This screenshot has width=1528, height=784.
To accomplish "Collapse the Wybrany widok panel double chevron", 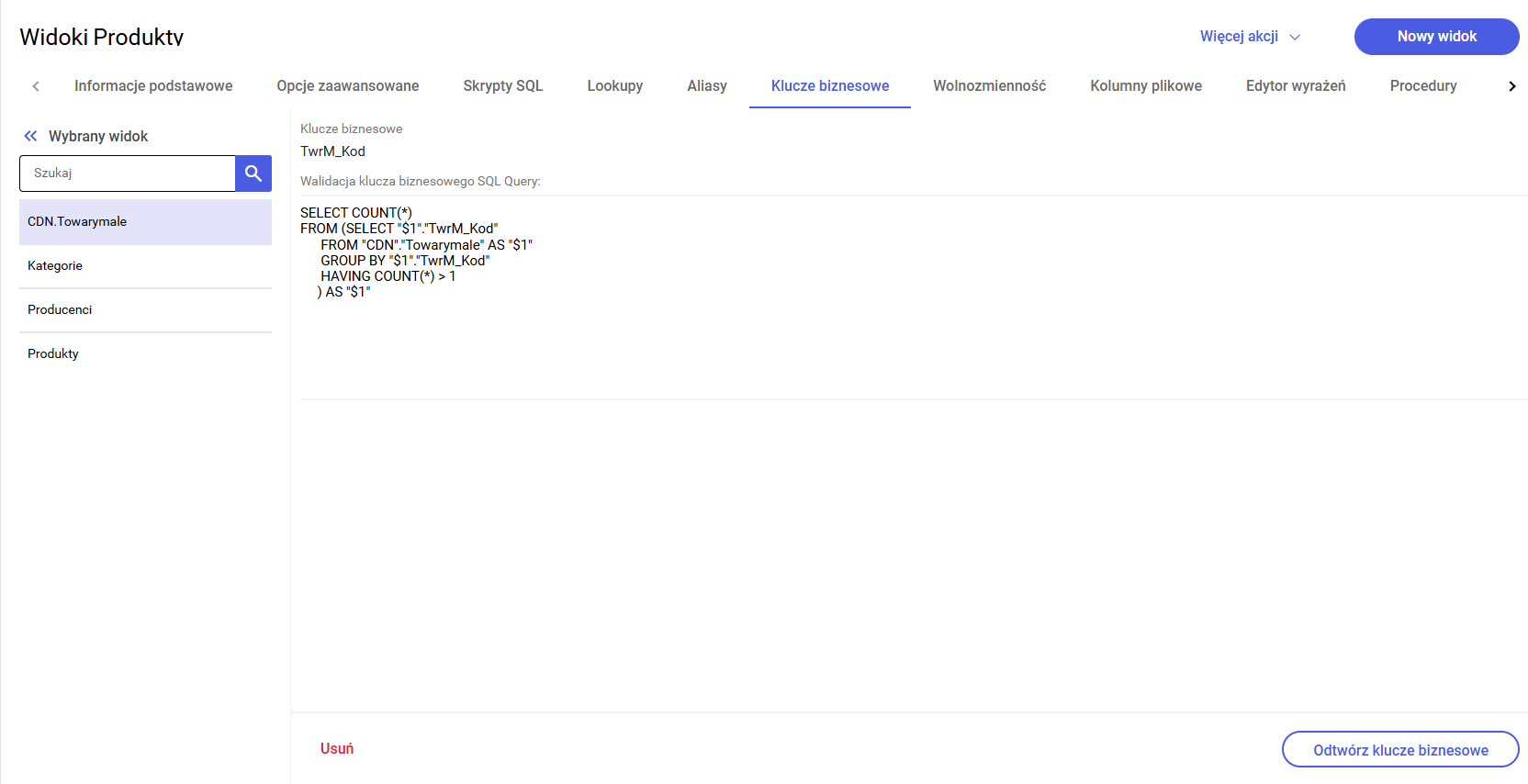I will [x=30, y=136].
